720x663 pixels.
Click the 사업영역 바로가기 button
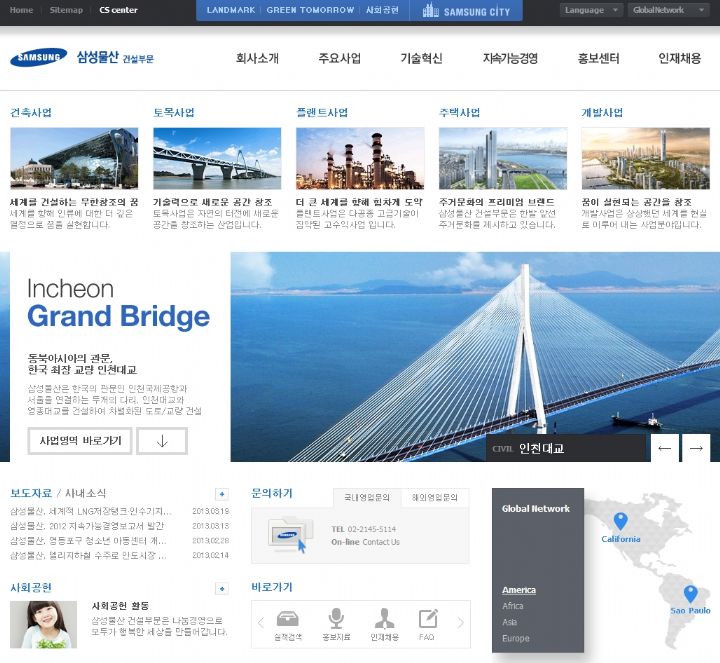tap(80, 441)
